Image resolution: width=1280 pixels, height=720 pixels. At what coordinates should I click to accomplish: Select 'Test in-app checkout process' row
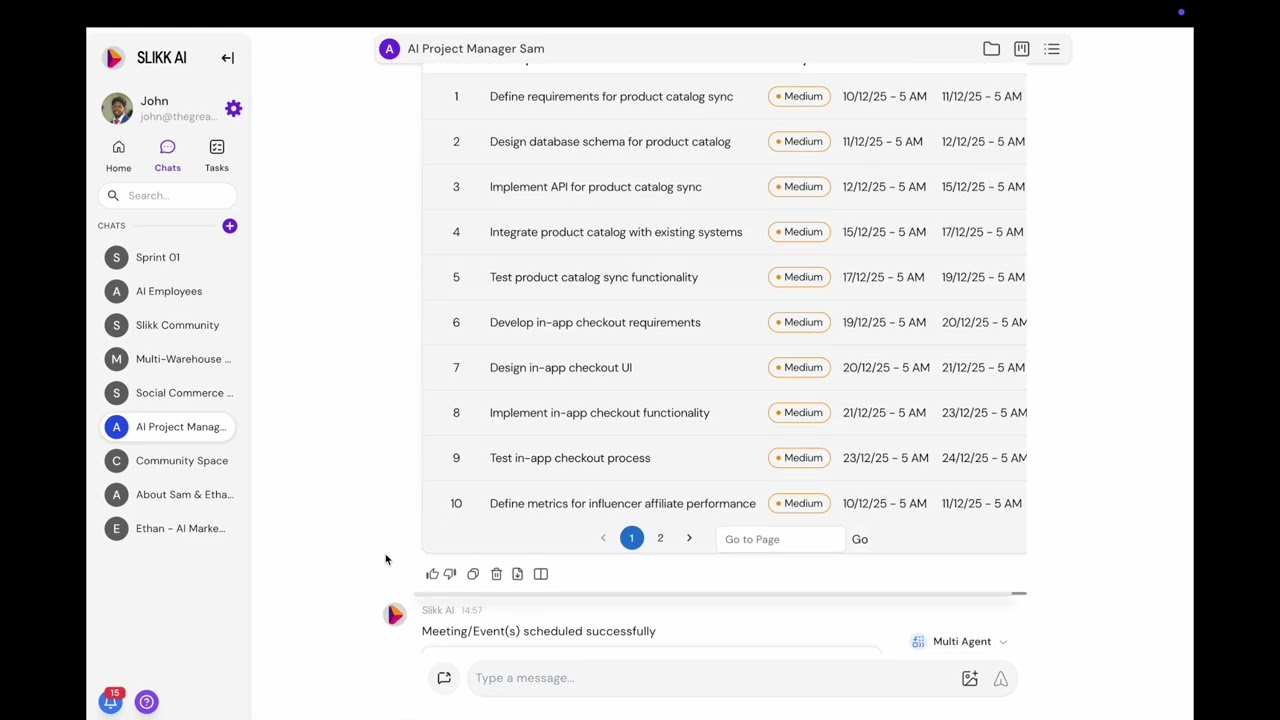(x=724, y=458)
